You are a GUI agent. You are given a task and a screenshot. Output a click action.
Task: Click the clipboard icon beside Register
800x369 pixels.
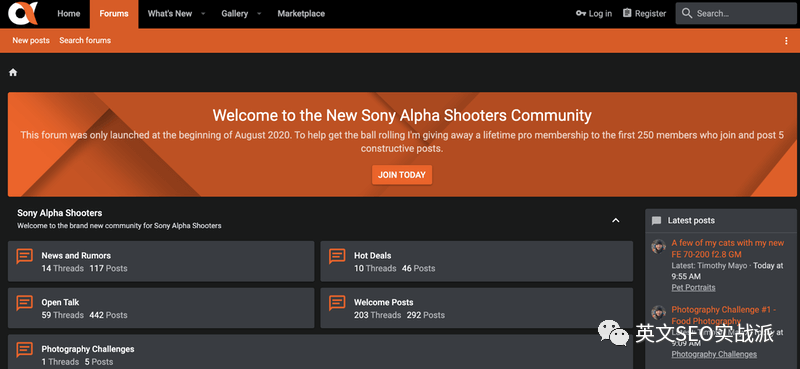click(627, 13)
